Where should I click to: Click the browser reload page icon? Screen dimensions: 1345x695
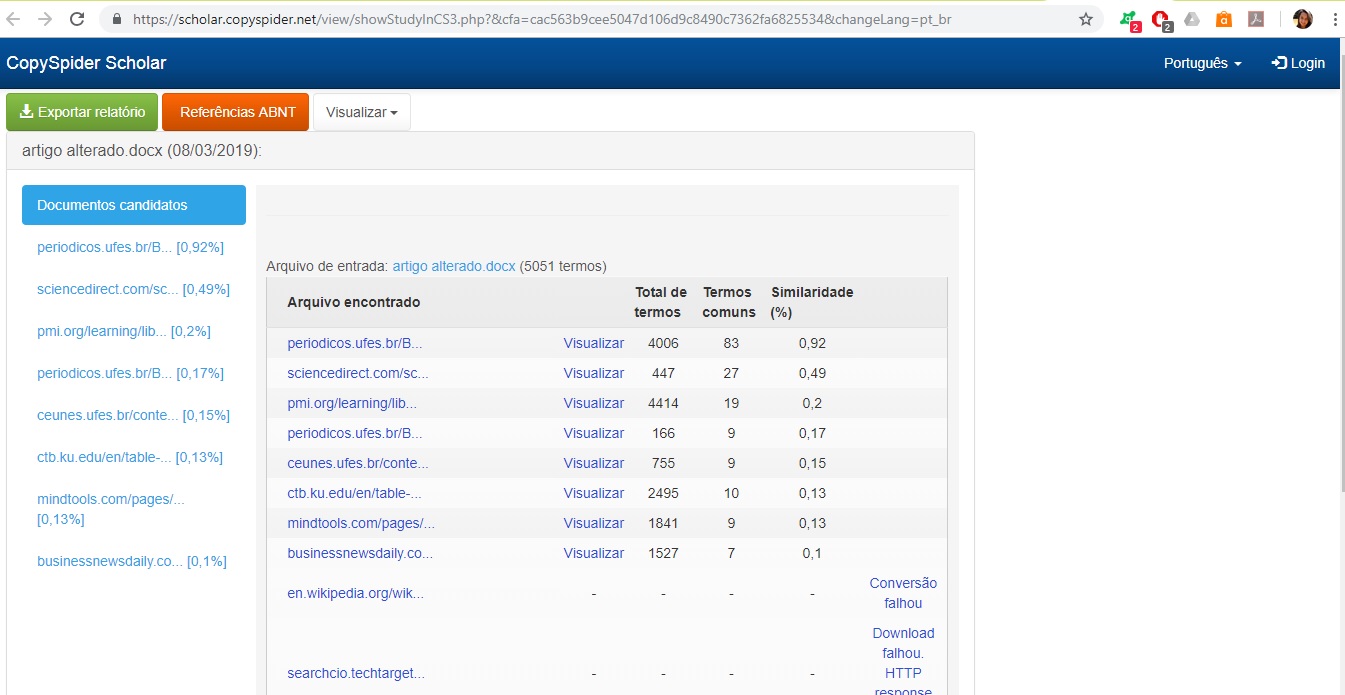77,19
